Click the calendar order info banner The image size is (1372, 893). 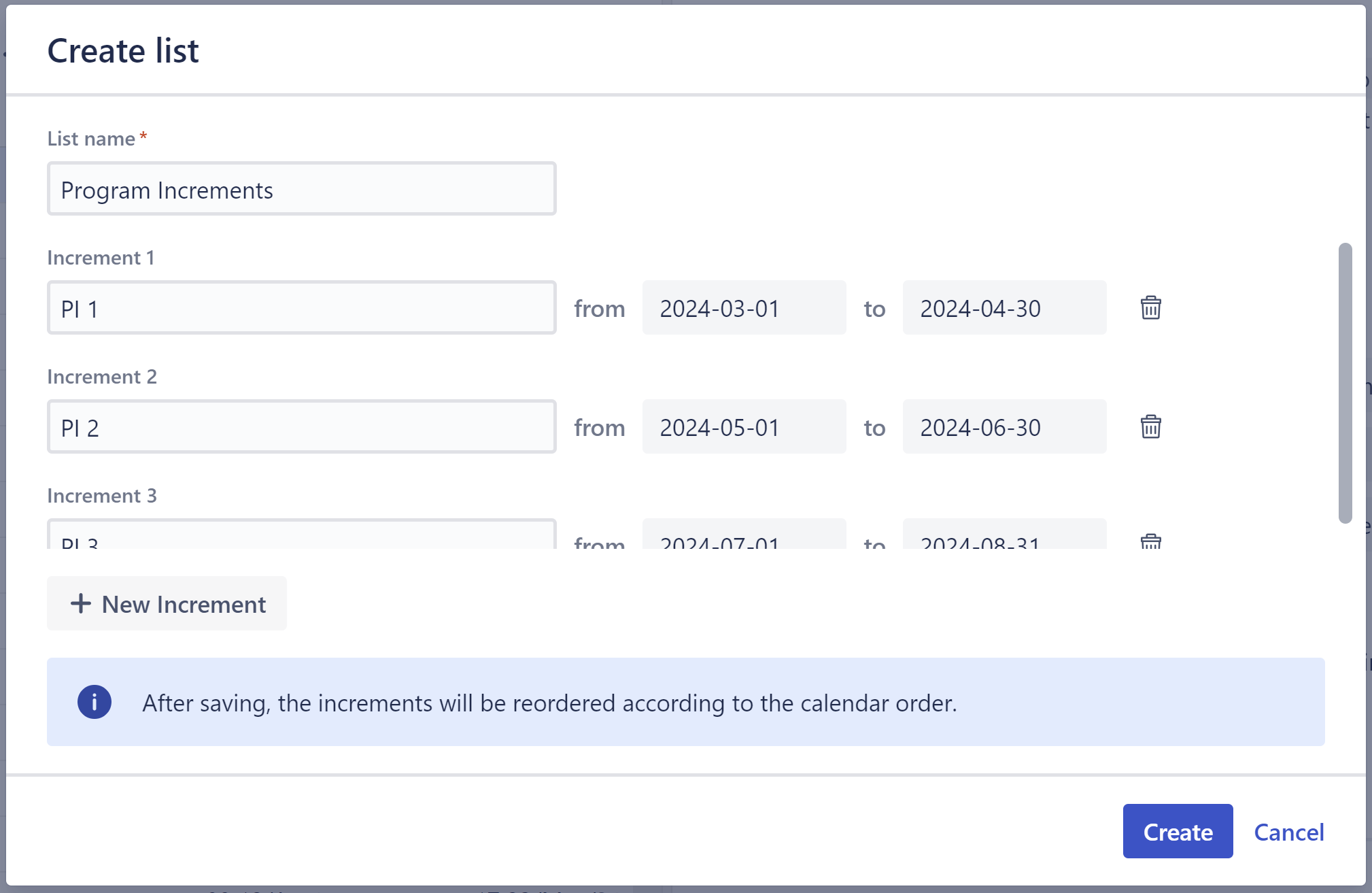point(685,702)
